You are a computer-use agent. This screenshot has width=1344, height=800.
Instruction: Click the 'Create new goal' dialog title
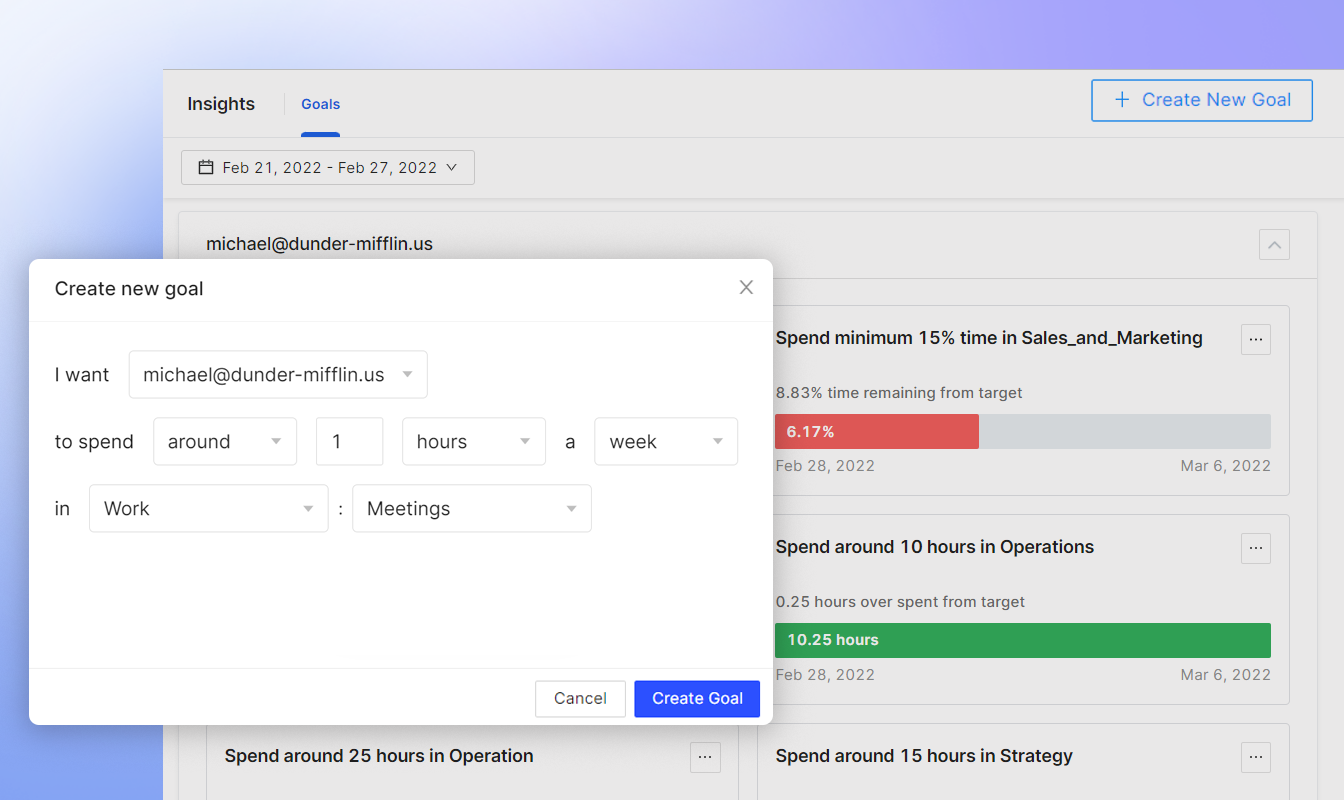point(129,289)
